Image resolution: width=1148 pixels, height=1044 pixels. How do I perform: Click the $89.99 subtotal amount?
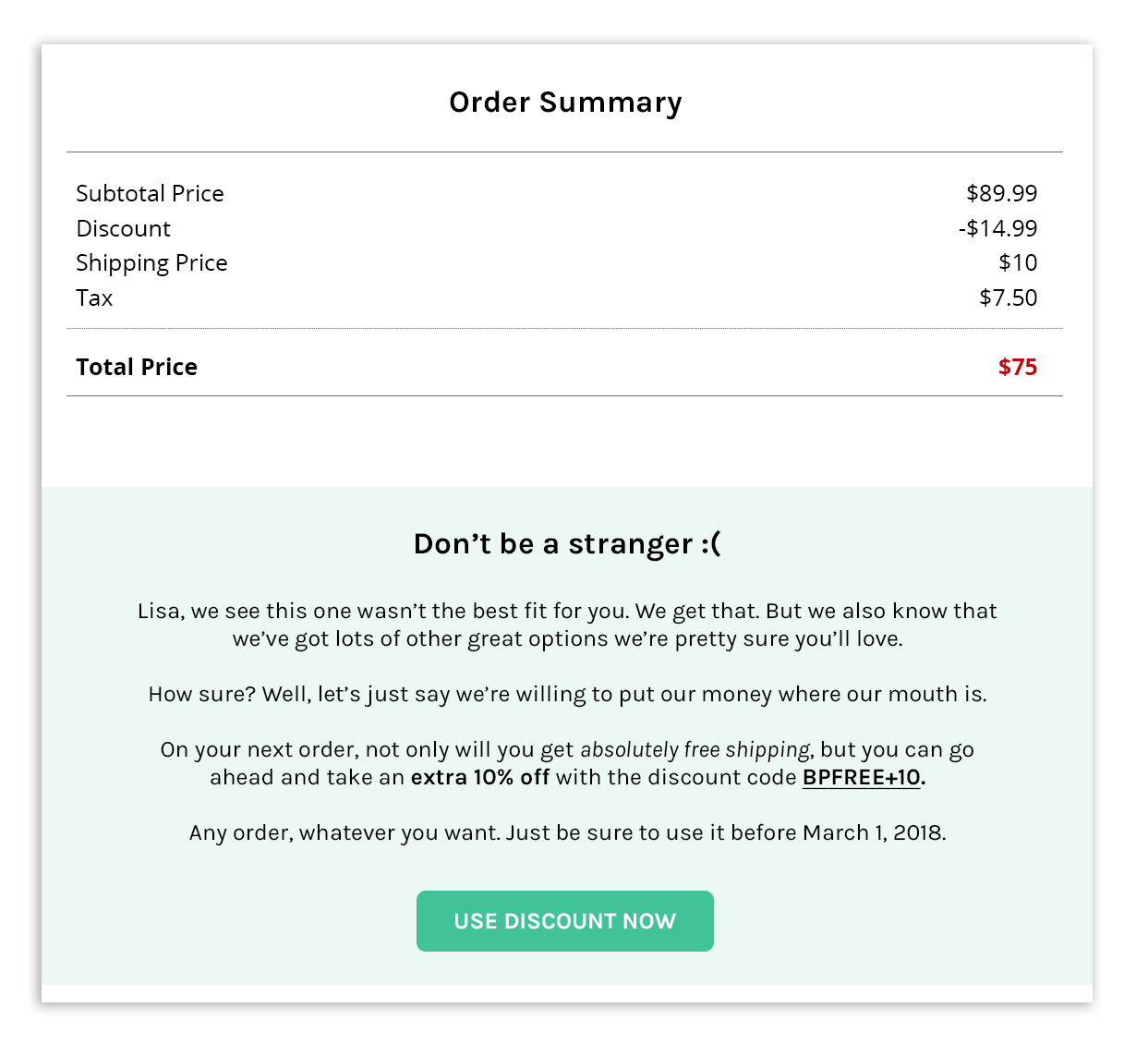point(1002,193)
